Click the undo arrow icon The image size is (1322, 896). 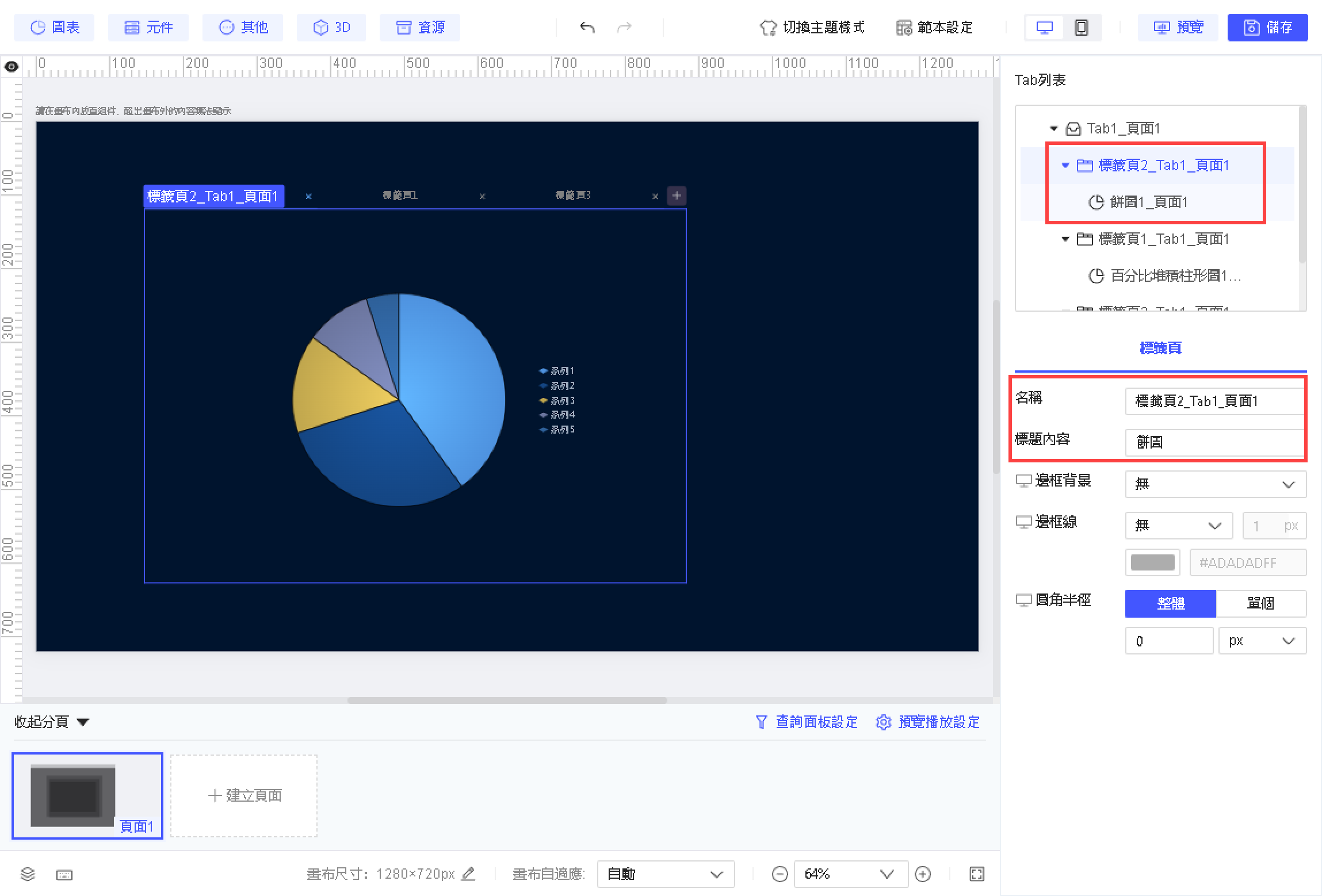pyautogui.click(x=587, y=27)
